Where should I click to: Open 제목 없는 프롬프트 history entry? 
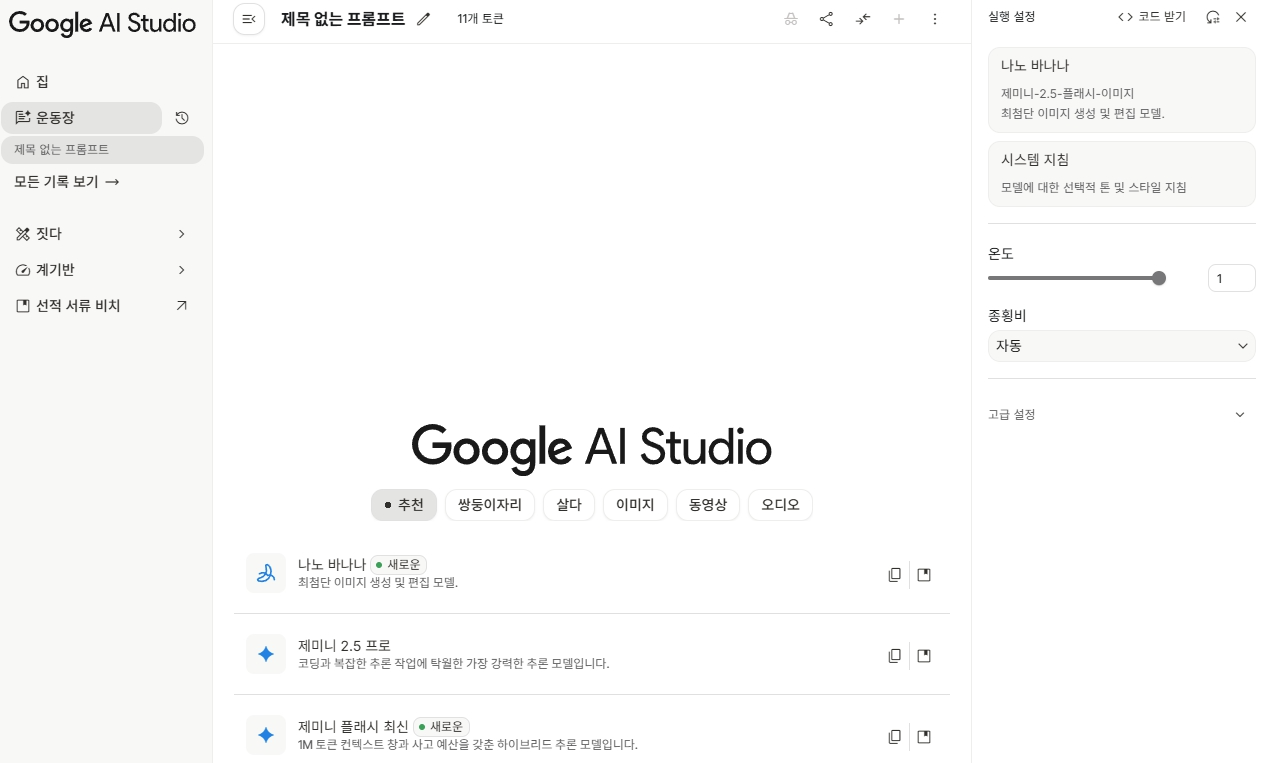click(x=102, y=150)
